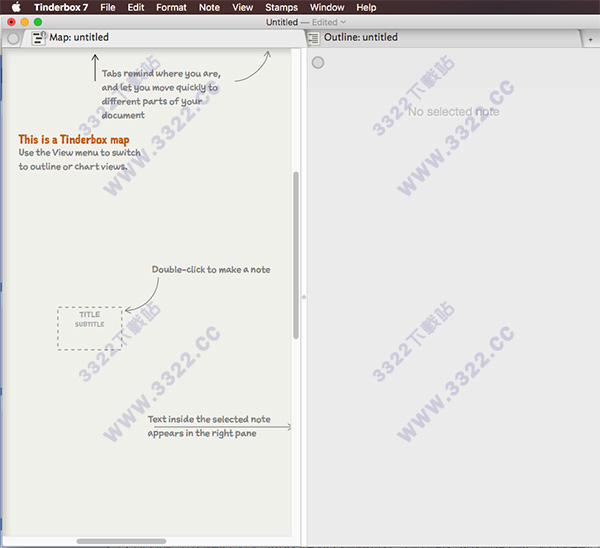The height and width of the screenshot is (548, 600).
Task: Open the Stamps menu
Action: click(x=281, y=7)
